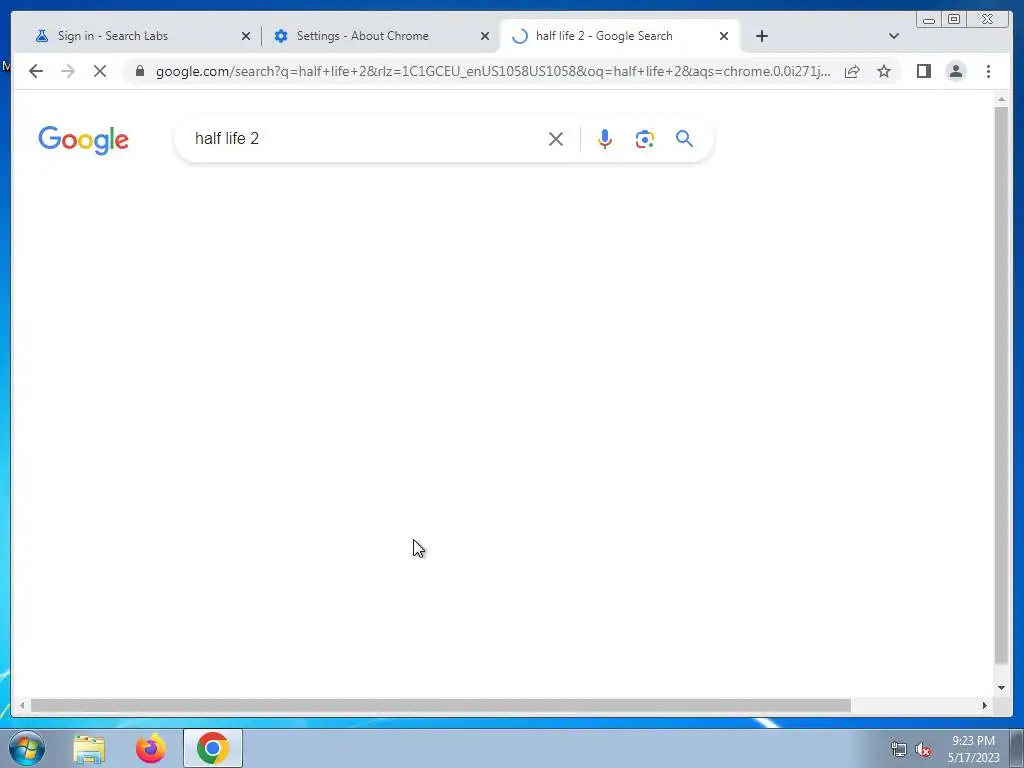Viewport: 1024px width, 768px height.
Task: Search by image using Google Lens icon
Action: point(645,138)
